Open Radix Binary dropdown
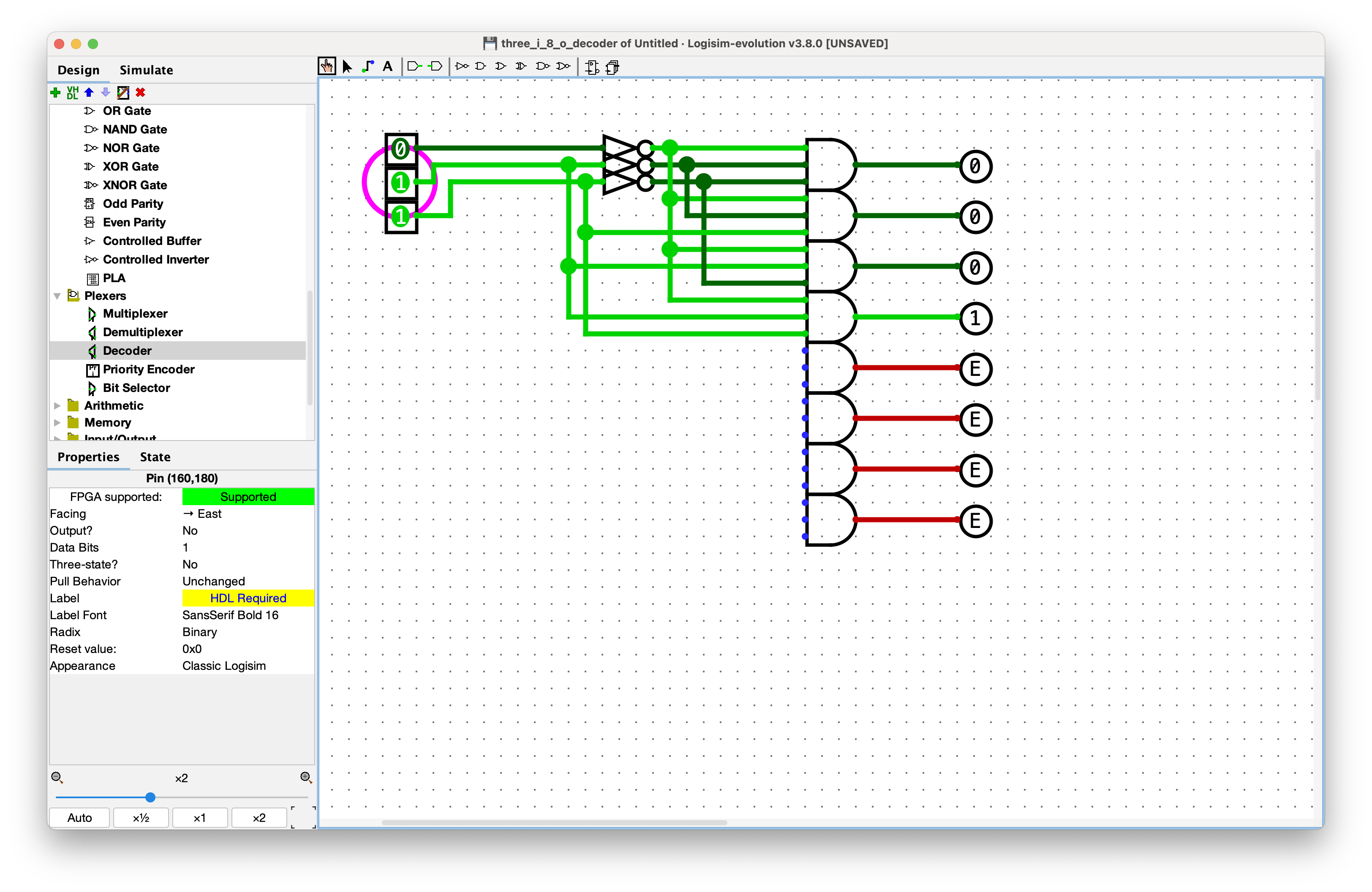This screenshot has width=1372, height=892. pos(248,632)
